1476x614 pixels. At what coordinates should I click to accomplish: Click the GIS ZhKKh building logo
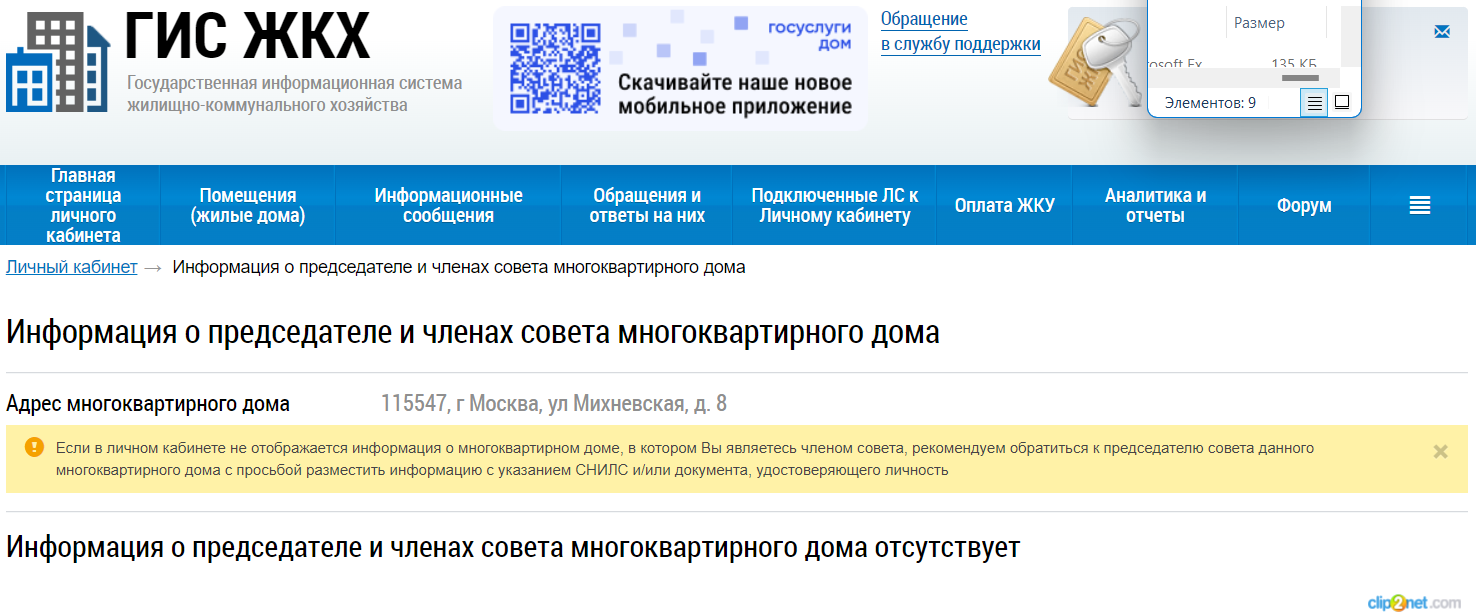point(58,62)
